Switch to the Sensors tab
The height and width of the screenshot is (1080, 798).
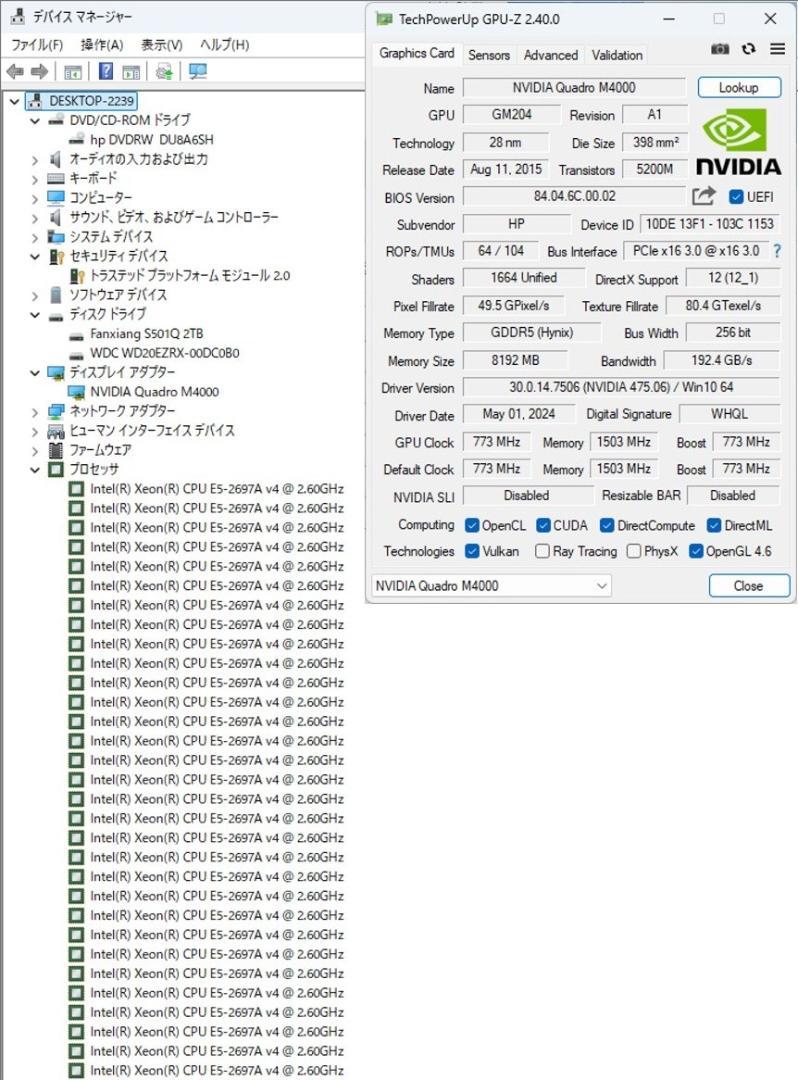click(489, 55)
